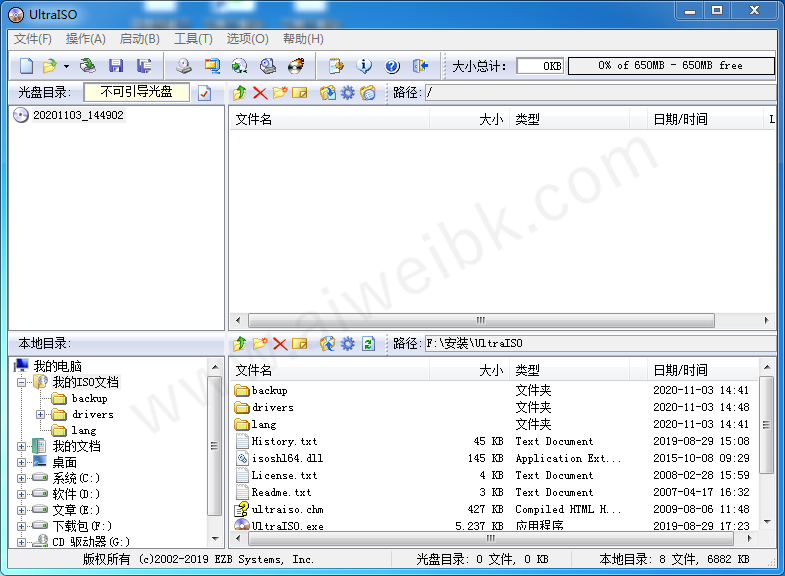The height and width of the screenshot is (576, 785).
Task: Click the Add files toolbar icon
Action: (x=336, y=66)
